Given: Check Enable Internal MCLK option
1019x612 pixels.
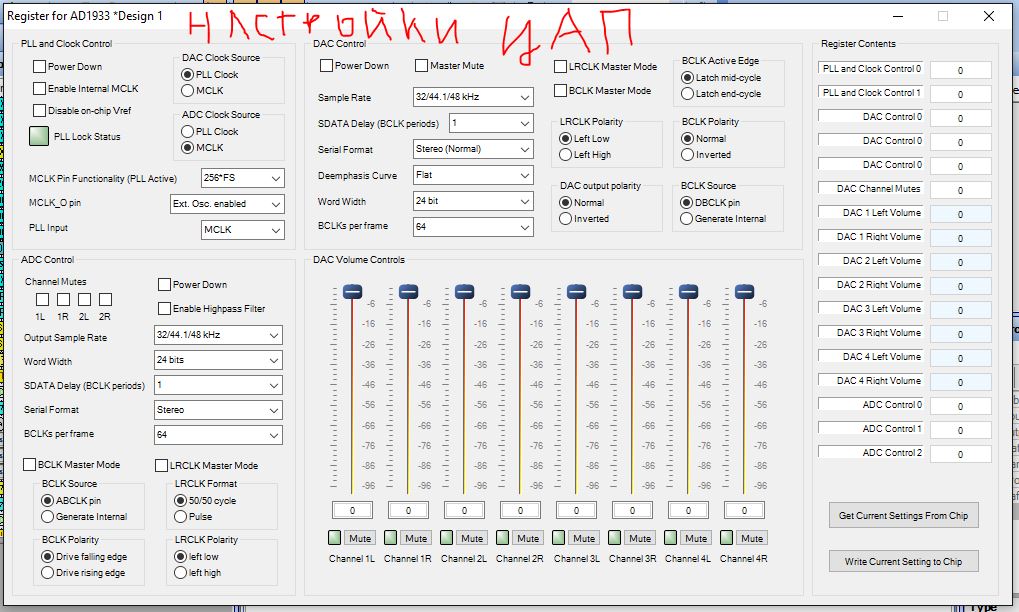Looking at the screenshot, I should 40,89.
